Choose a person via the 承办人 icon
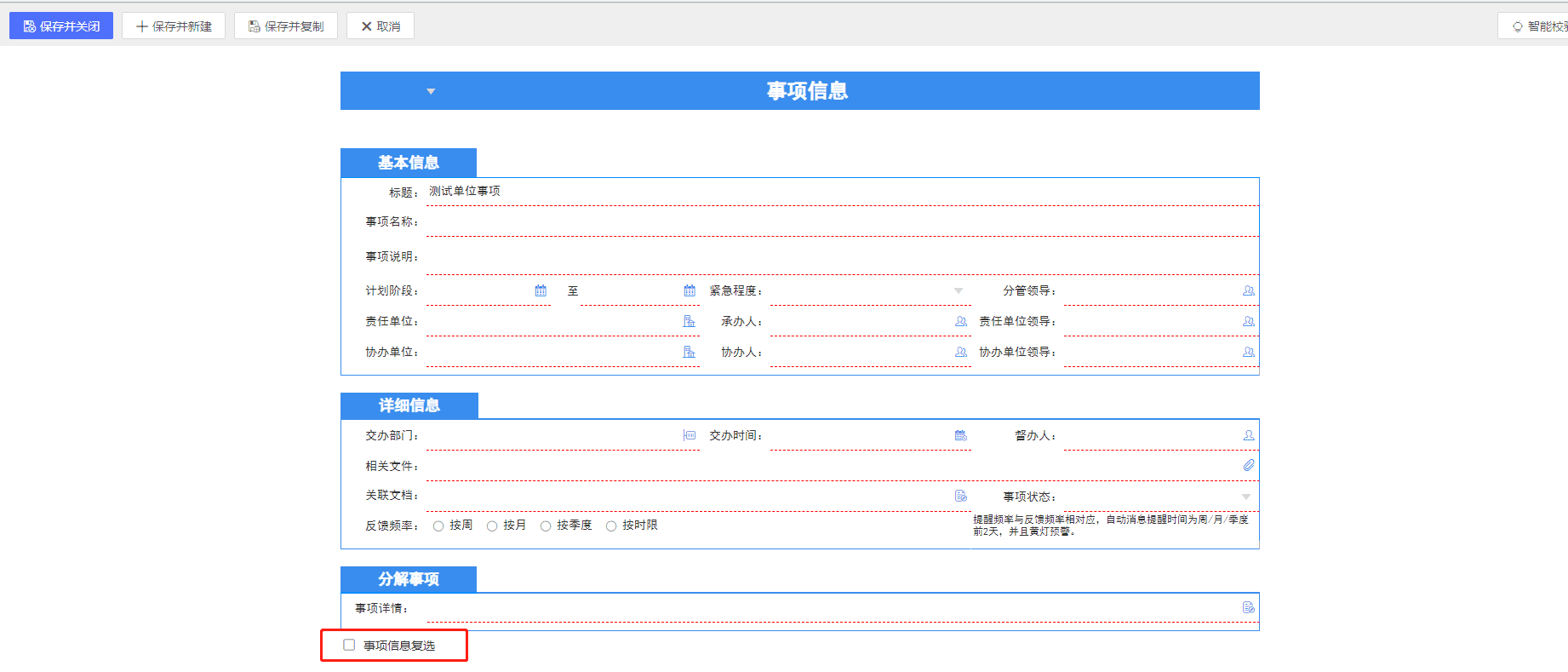The image size is (1568, 672). pos(961,321)
